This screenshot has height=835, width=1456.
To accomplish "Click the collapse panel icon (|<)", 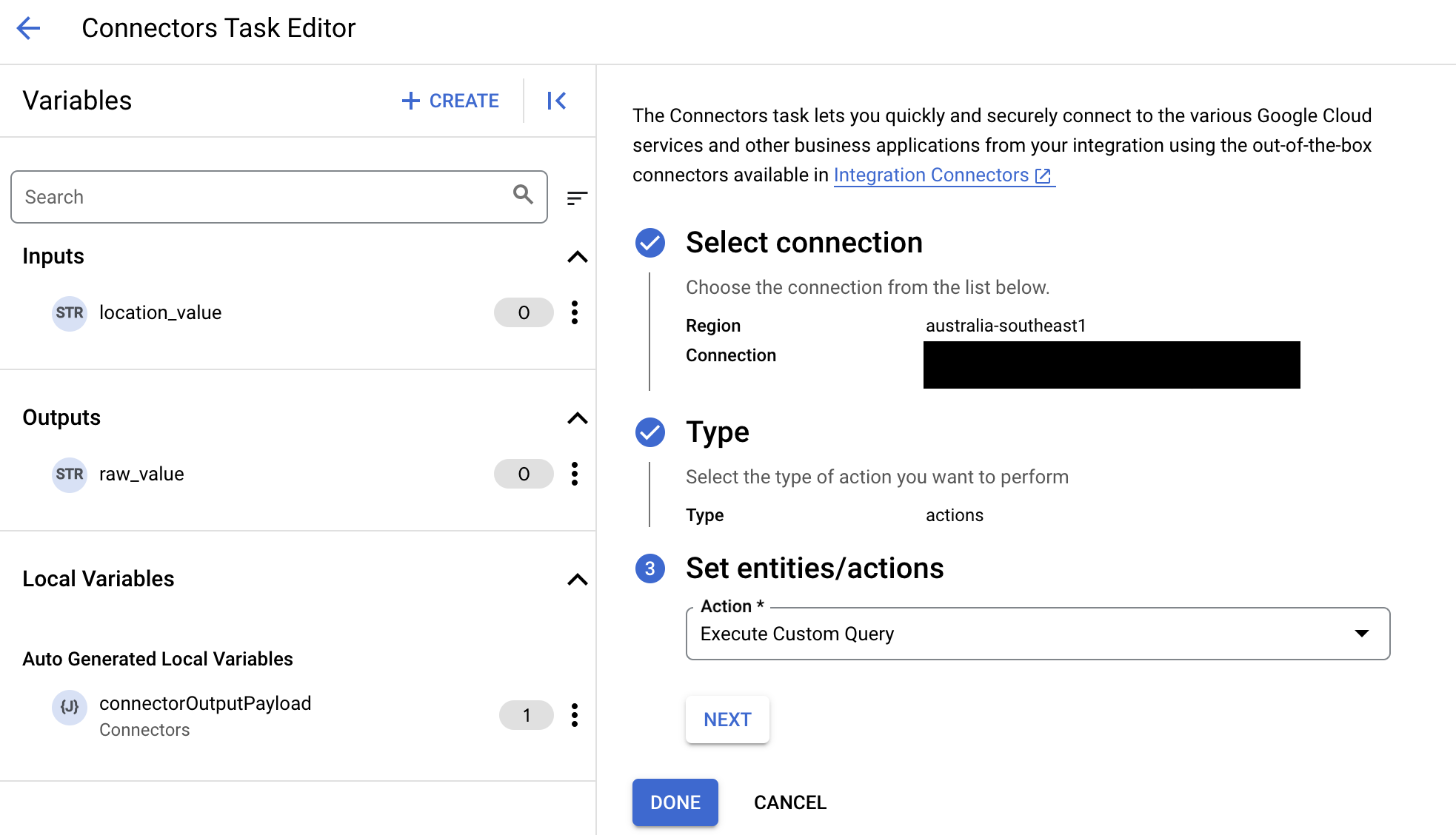I will click(x=557, y=99).
